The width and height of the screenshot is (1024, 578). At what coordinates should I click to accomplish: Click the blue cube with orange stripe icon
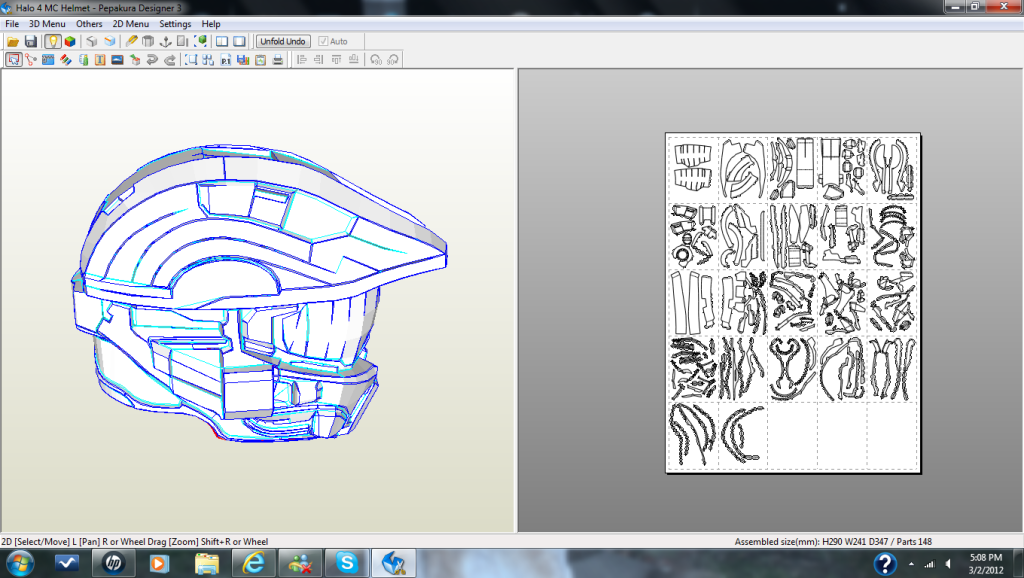pos(109,41)
